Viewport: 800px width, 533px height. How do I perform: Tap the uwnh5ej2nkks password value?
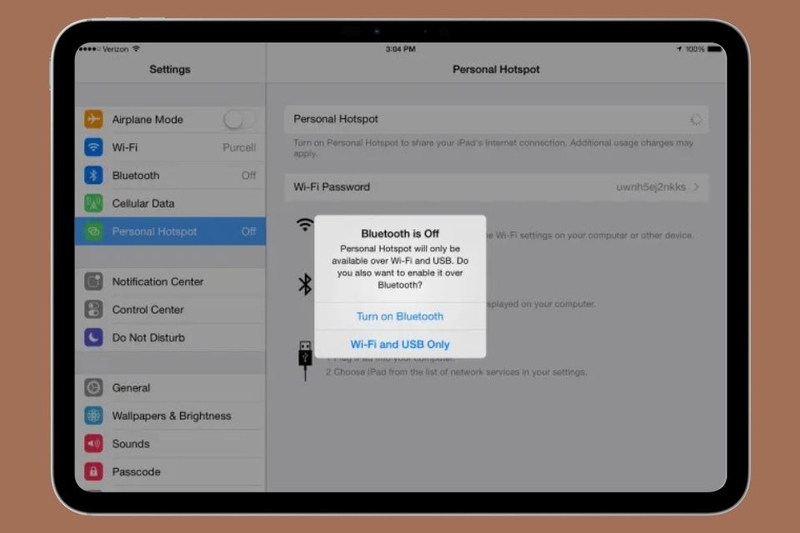pos(651,187)
